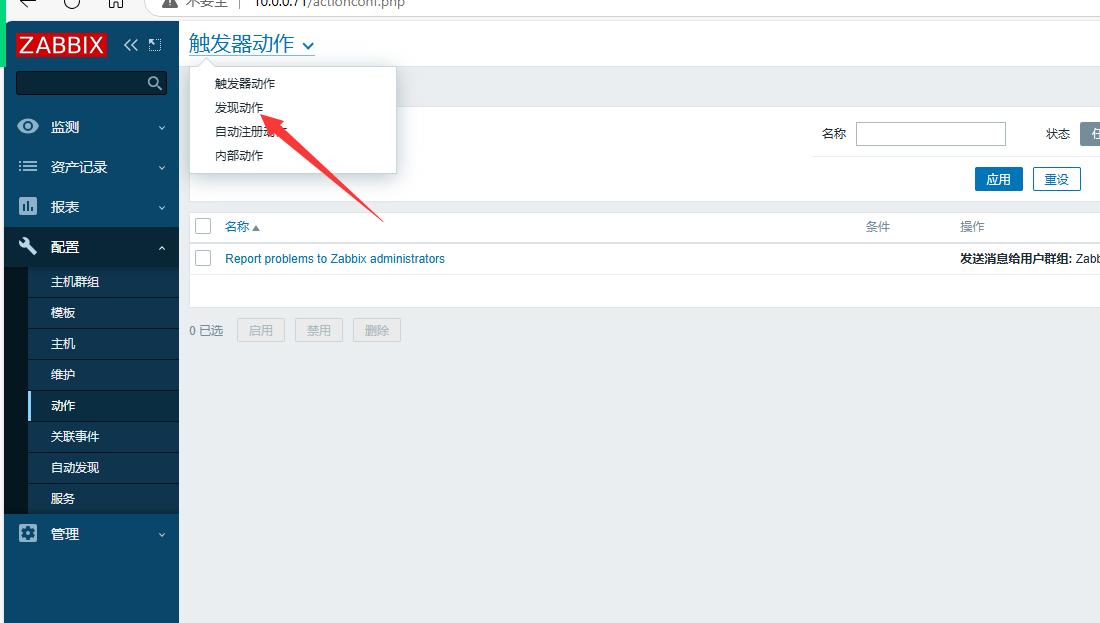Viewport: 1100px width, 623px height.
Task: Select 发现动作 in the dropdown list
Action: coord(239,107)
